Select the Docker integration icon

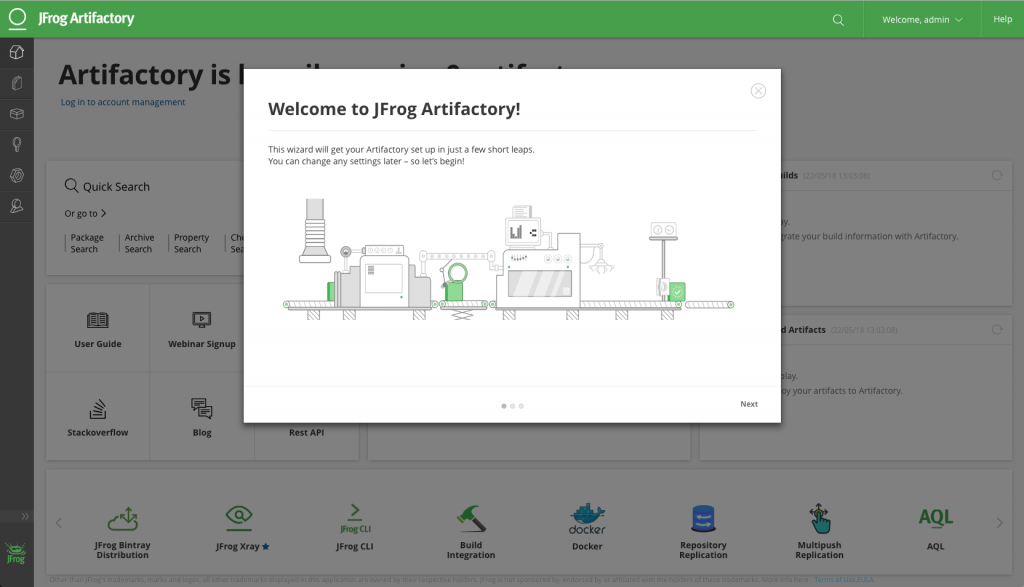point(587,527)
